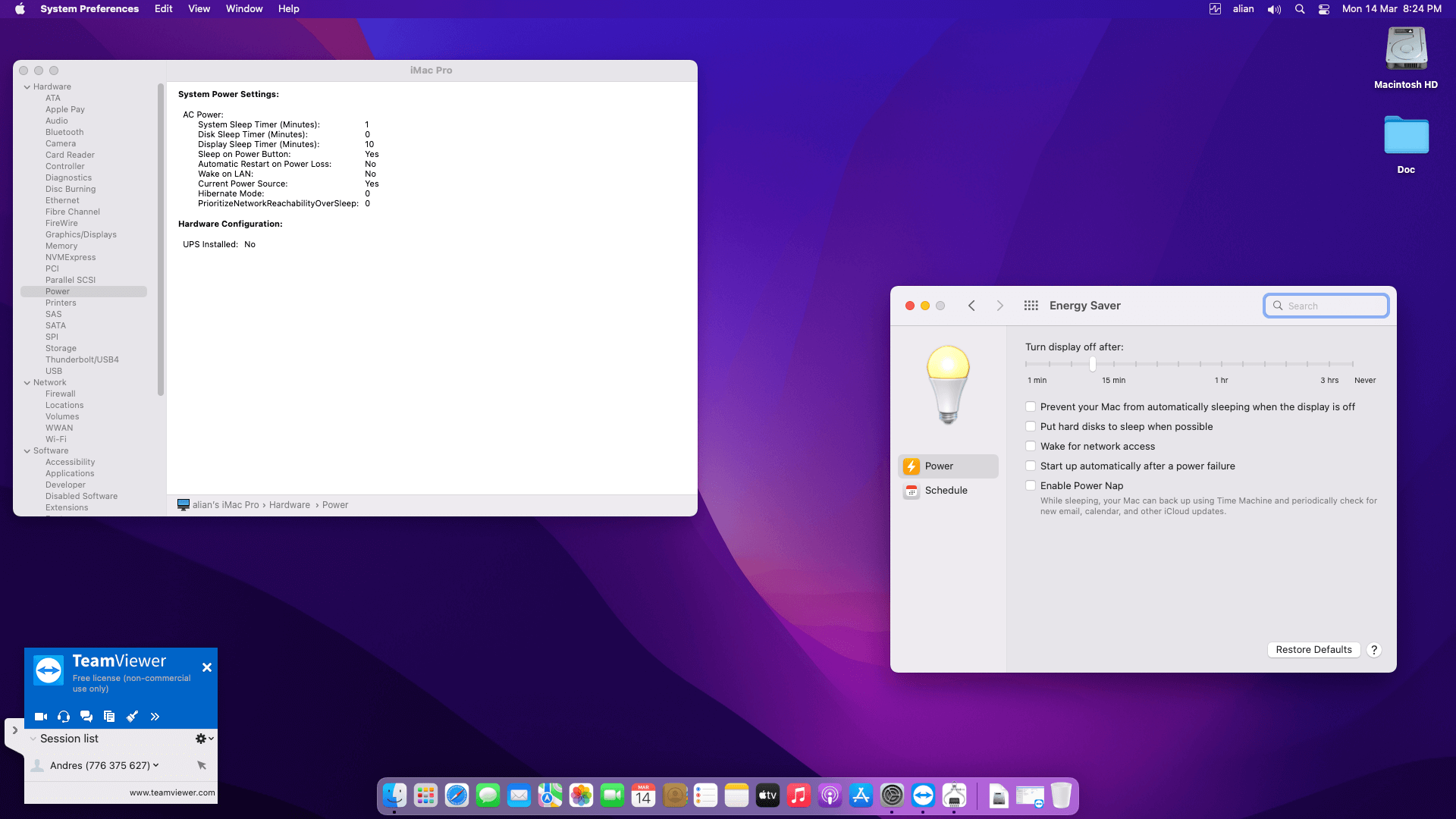Image resolution: width=1456 pixels, height=819 pixels.
Task: Show more TeamViewer tools via double-chevron
Action: point(155,717)
